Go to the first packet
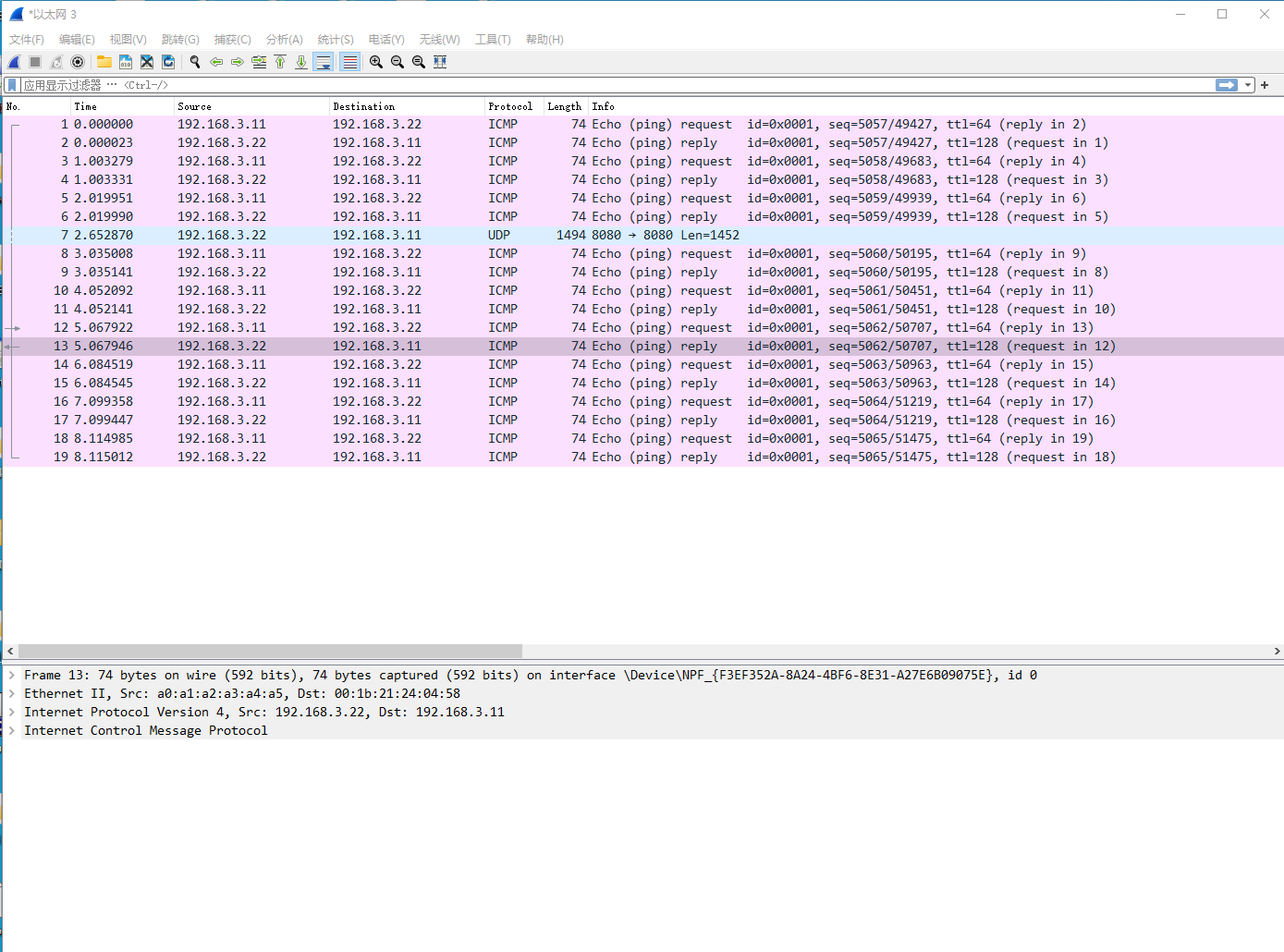Viewport: 1284px width, 952px height. coord(280,62)
